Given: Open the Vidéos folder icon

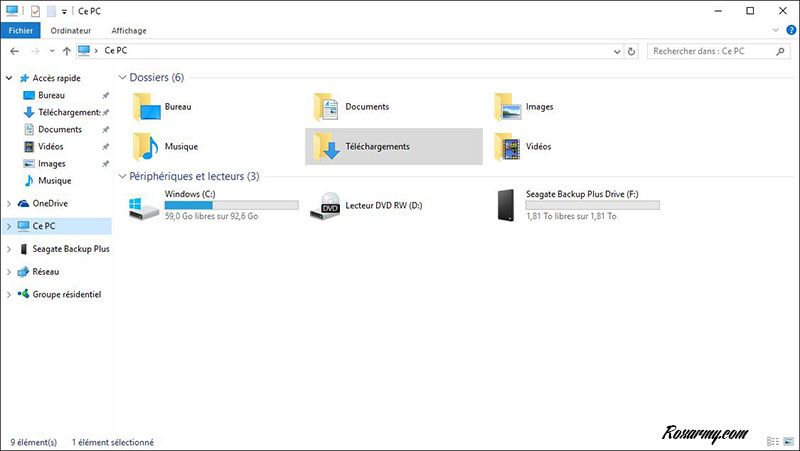Looking at the screenshot, I should (508, 146).
